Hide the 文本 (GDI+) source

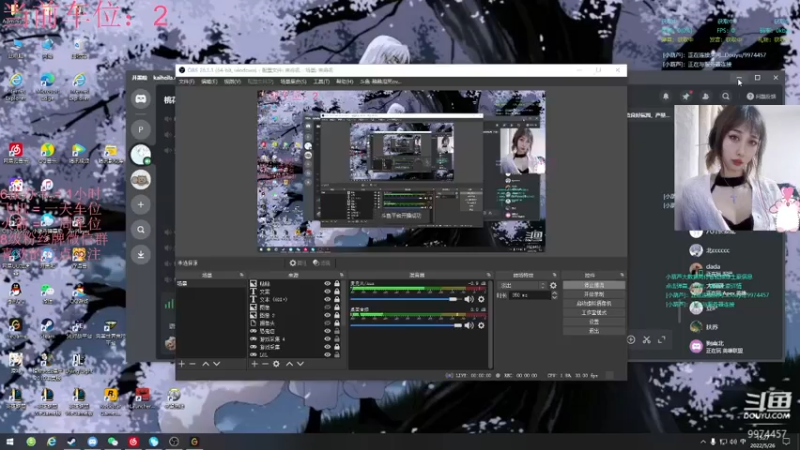click(328, 299)
